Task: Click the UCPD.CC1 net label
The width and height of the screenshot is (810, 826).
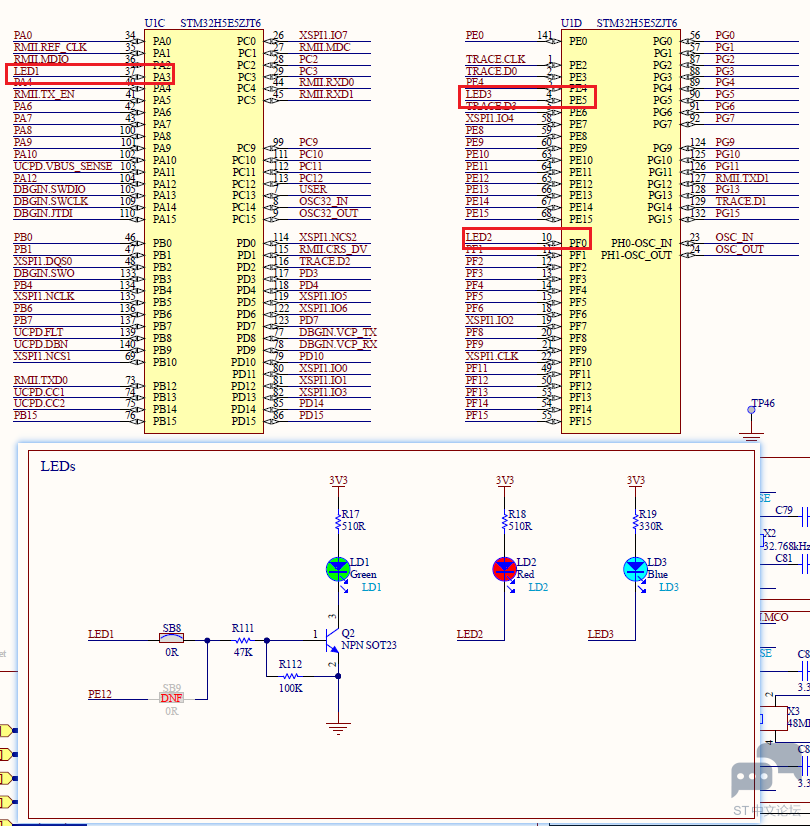Action: click(x=39, y=392)
